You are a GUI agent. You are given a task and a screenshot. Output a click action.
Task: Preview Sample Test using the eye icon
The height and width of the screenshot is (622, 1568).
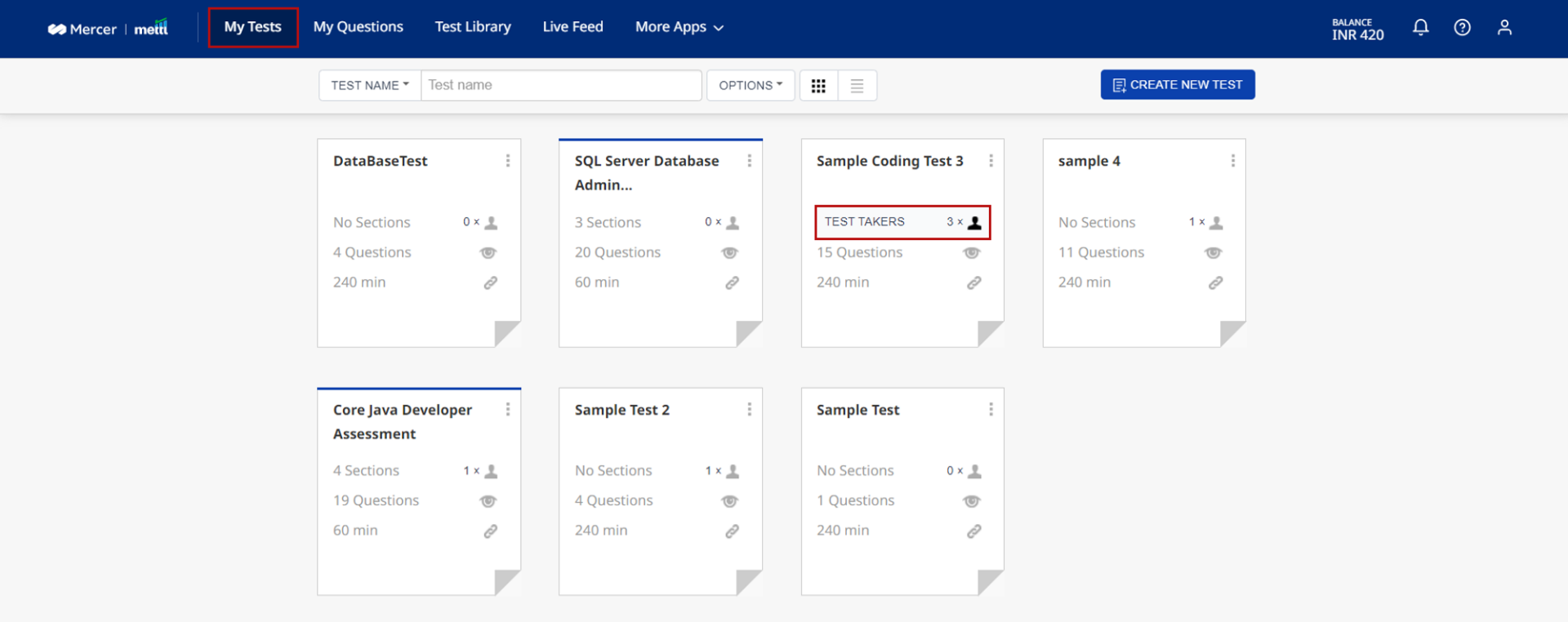971,501
